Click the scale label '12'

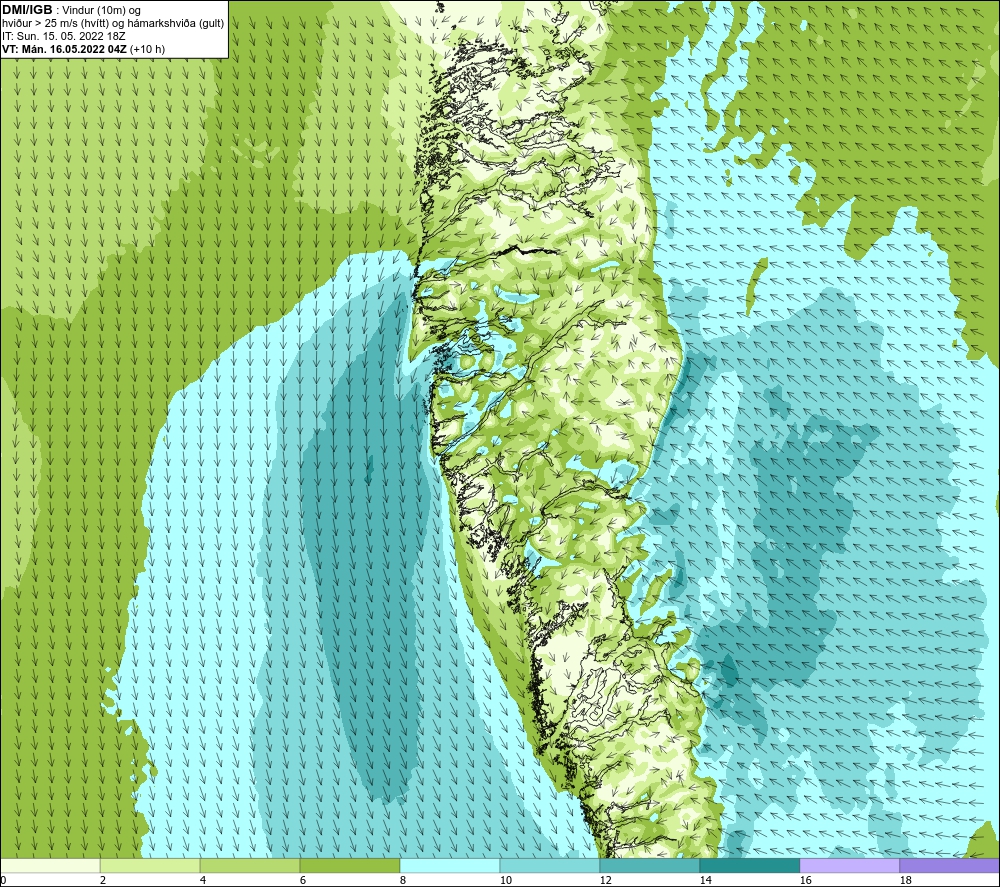tap(605, 881)
